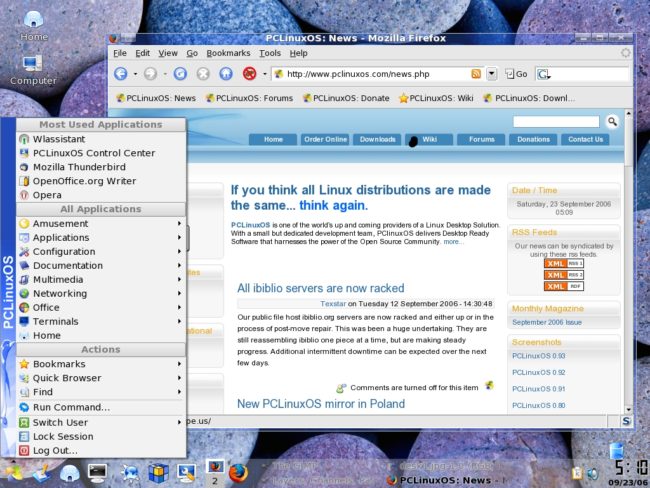Click the Stop loading icon in Firefox
This screenshot has height=488, width=650.
203,74
